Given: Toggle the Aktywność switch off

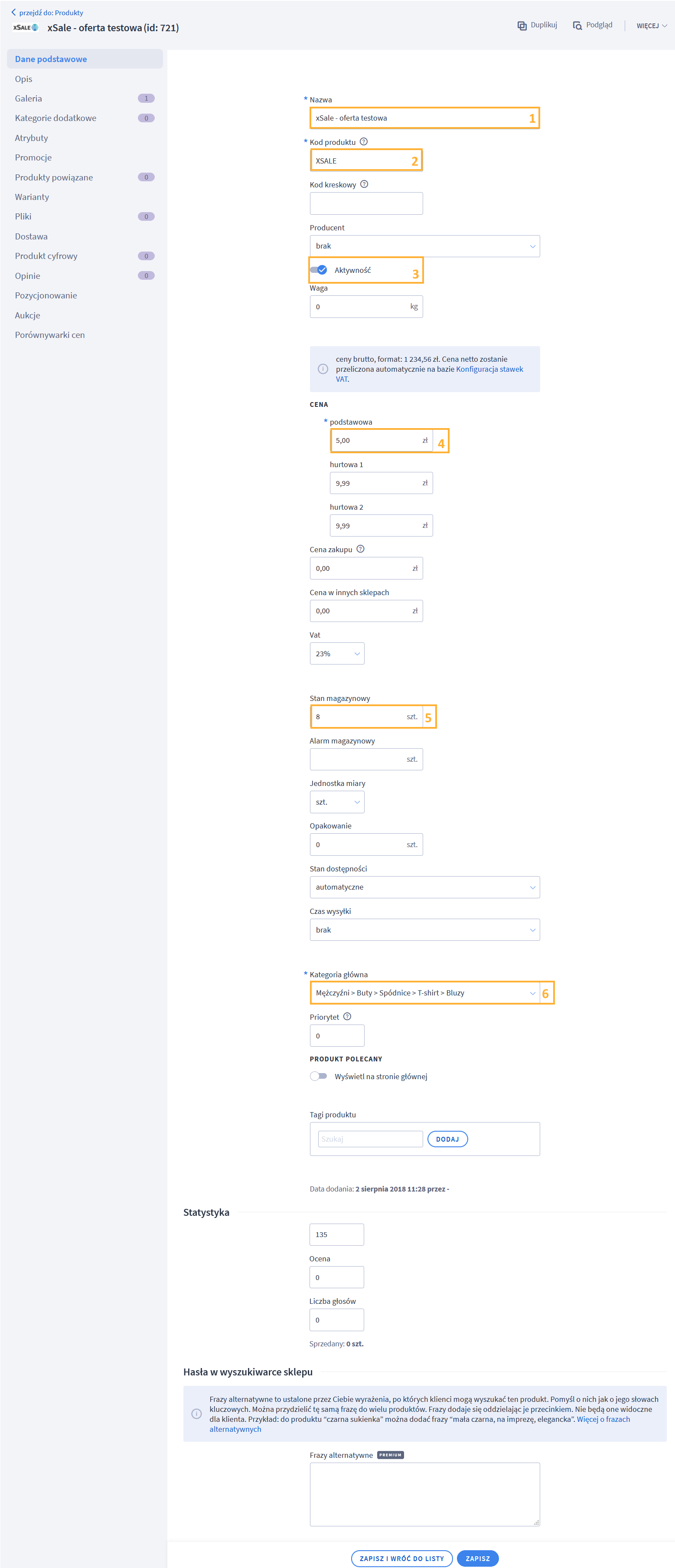Looking at the screenshot, I should click(x=318, y=270).
